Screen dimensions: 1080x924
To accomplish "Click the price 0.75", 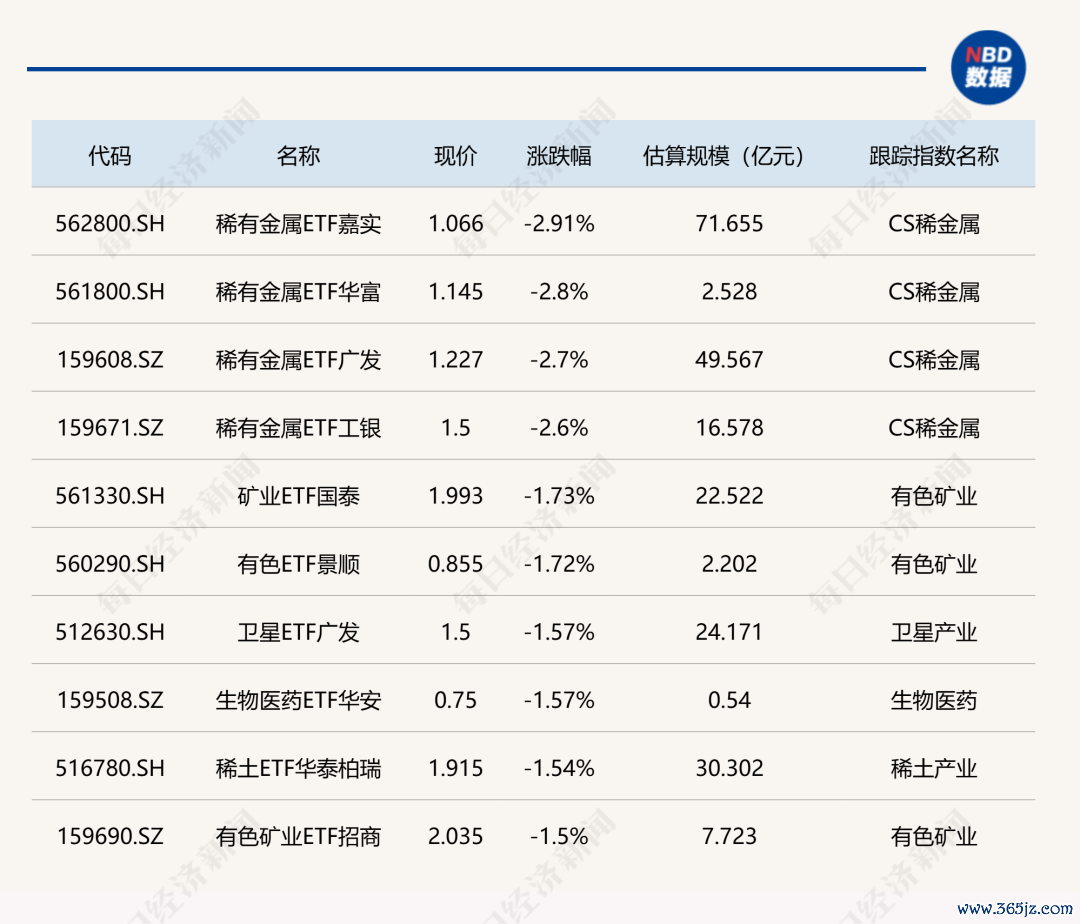I will click(x=455, y=701).
